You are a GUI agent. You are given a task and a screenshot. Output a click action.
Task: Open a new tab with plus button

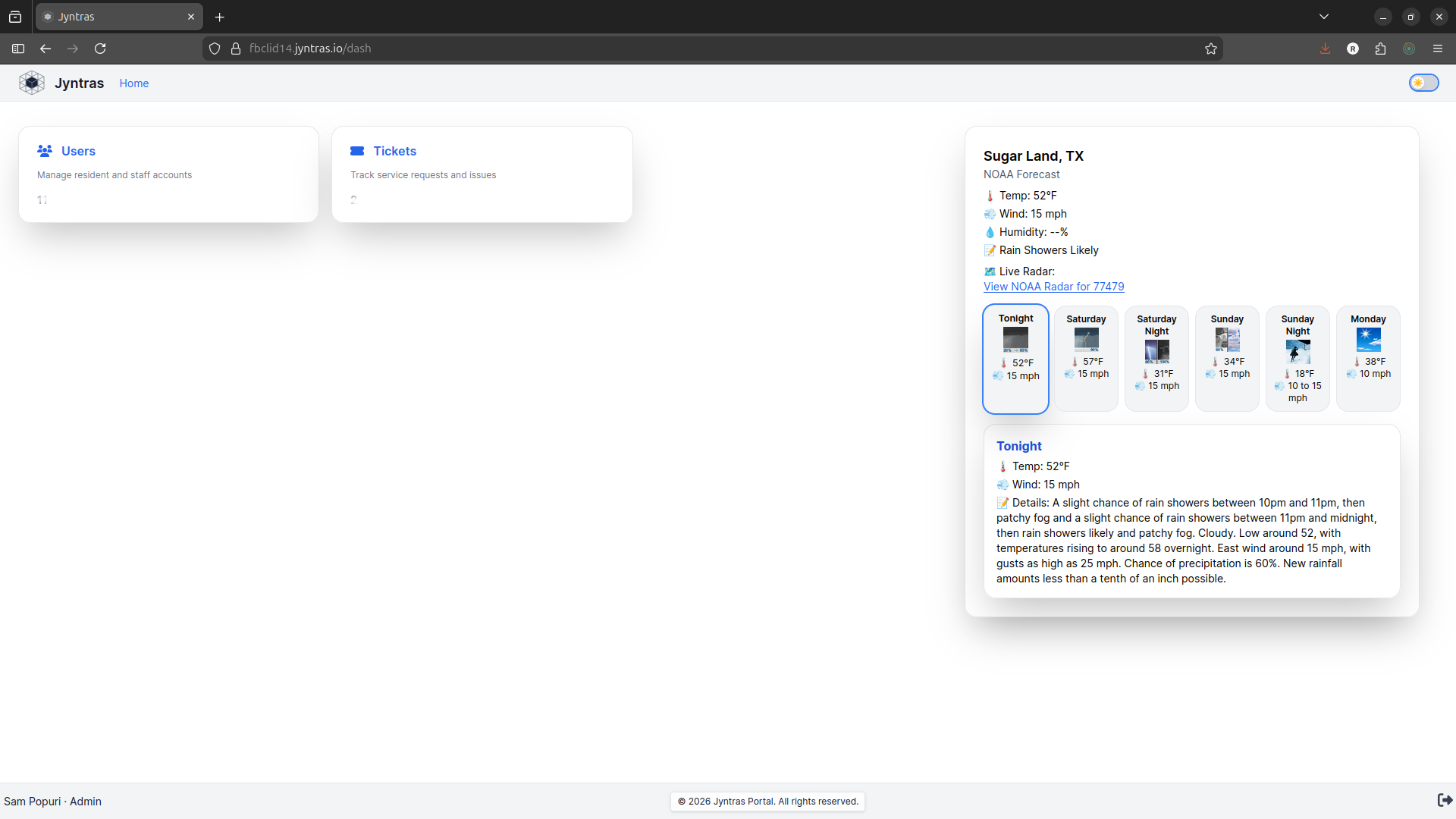pyautogui.click(x=220, y=17)
